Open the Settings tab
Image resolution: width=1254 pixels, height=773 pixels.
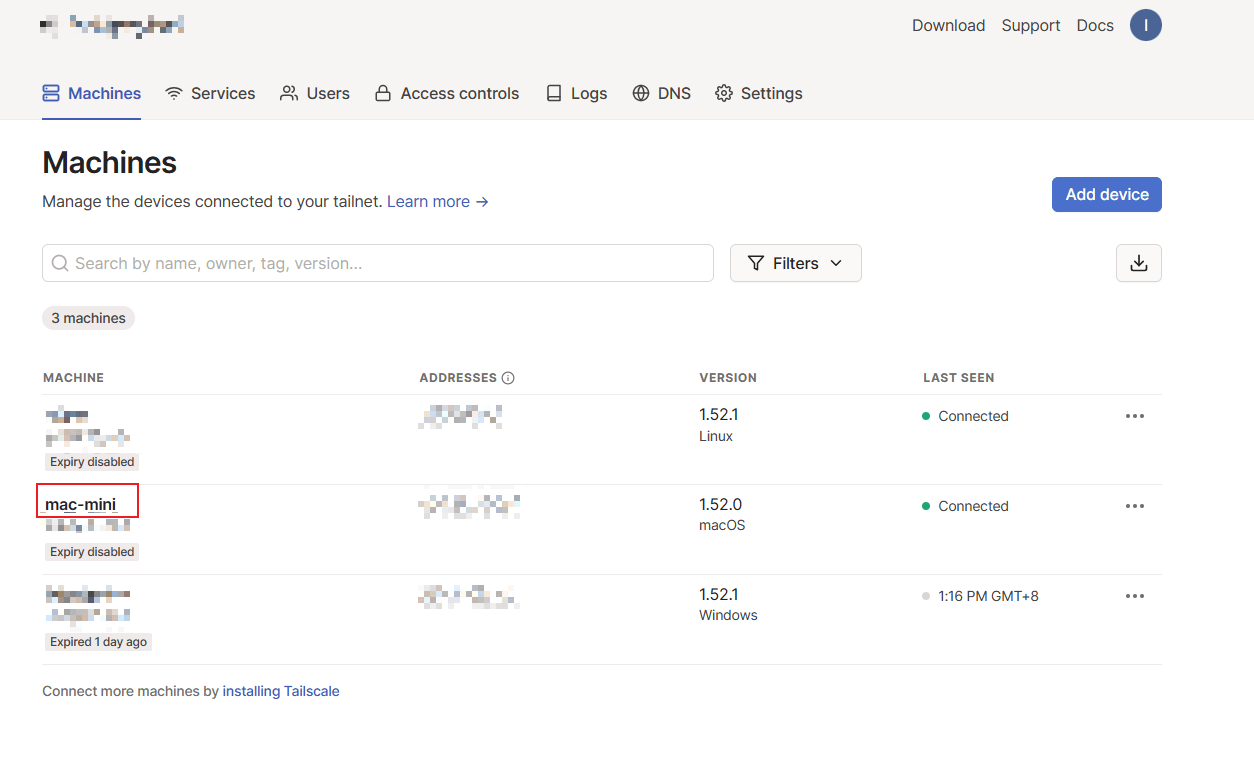(x=759, y=93)
